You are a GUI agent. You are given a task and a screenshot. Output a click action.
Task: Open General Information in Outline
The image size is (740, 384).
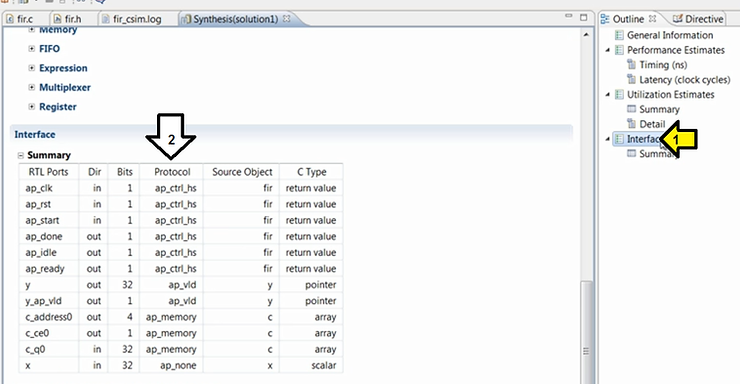pyautogui.click(x=670, y=35)
